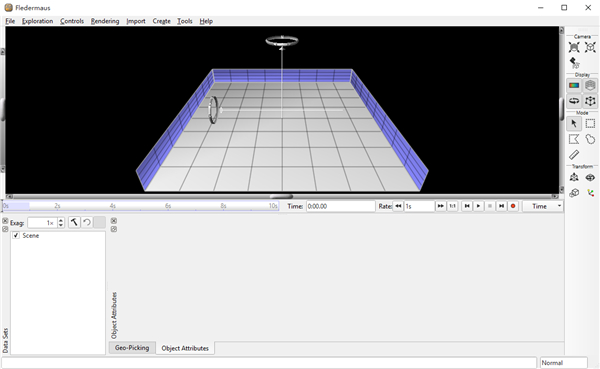
Task: Click the play button in the timeline
Action: (x=478, y=206)
